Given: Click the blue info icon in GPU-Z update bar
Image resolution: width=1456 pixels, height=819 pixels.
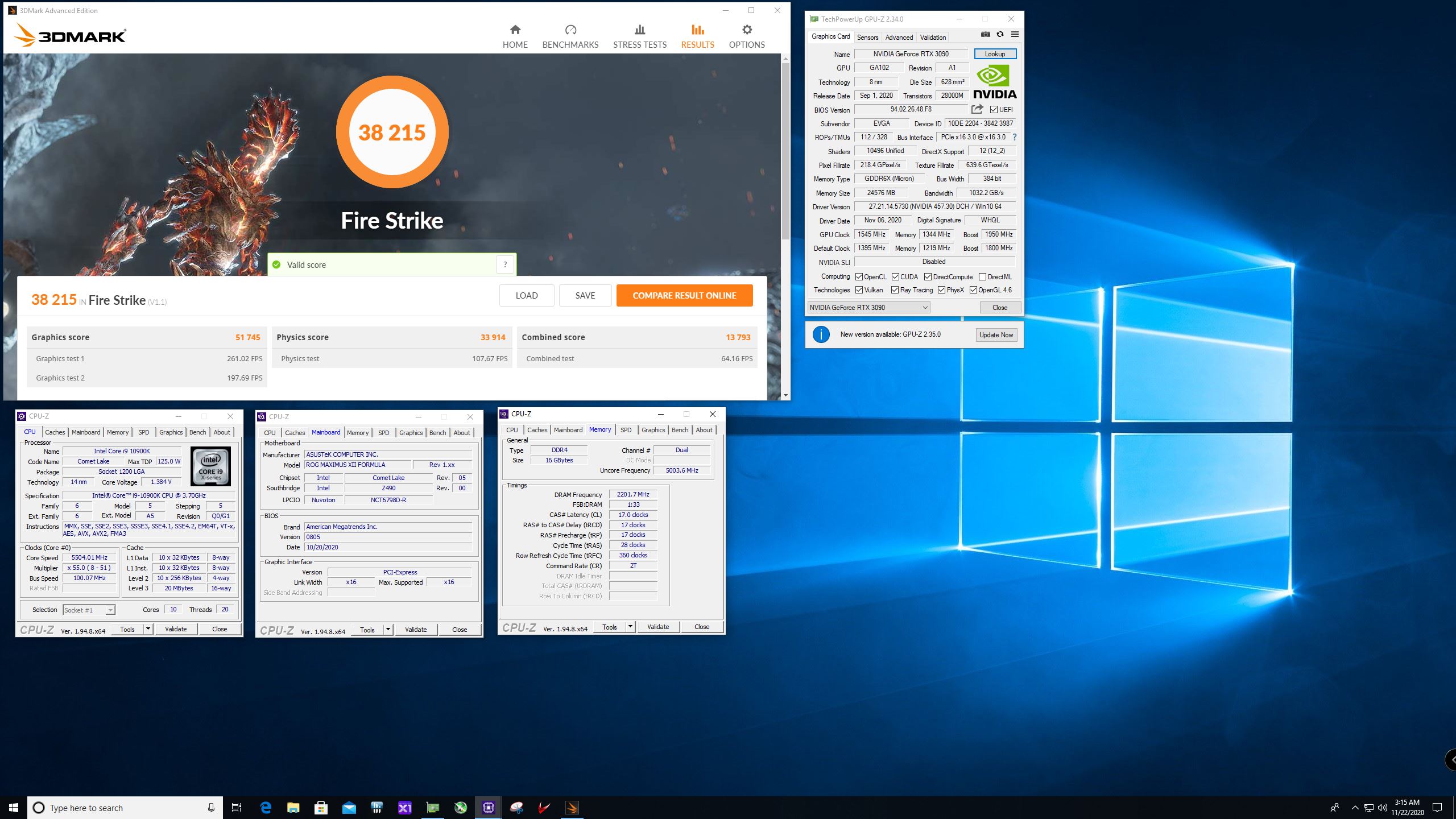Looking at the screenshot, I should [821, 334].
